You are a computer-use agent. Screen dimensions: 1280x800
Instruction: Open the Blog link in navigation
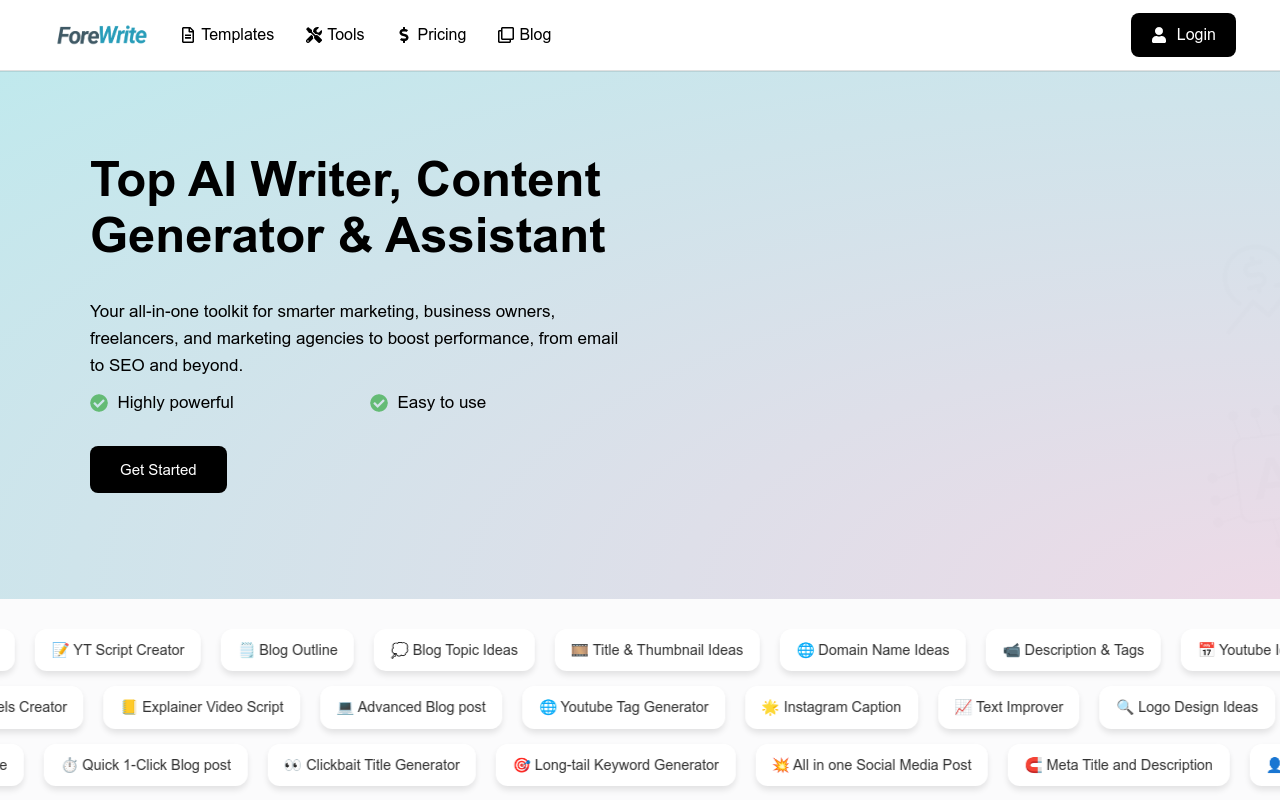(x=525, y=35)
